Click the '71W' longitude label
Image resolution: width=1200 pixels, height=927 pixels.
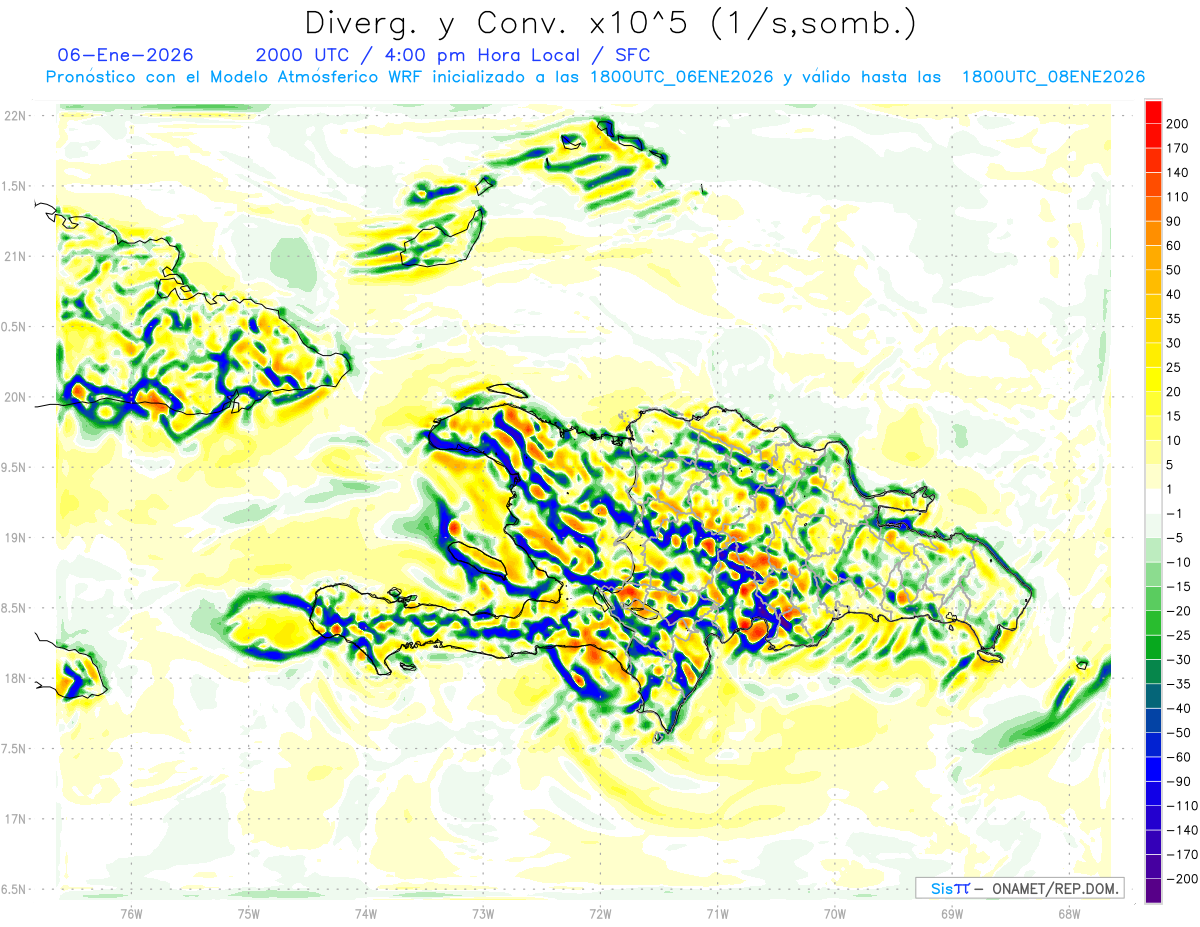717,913
